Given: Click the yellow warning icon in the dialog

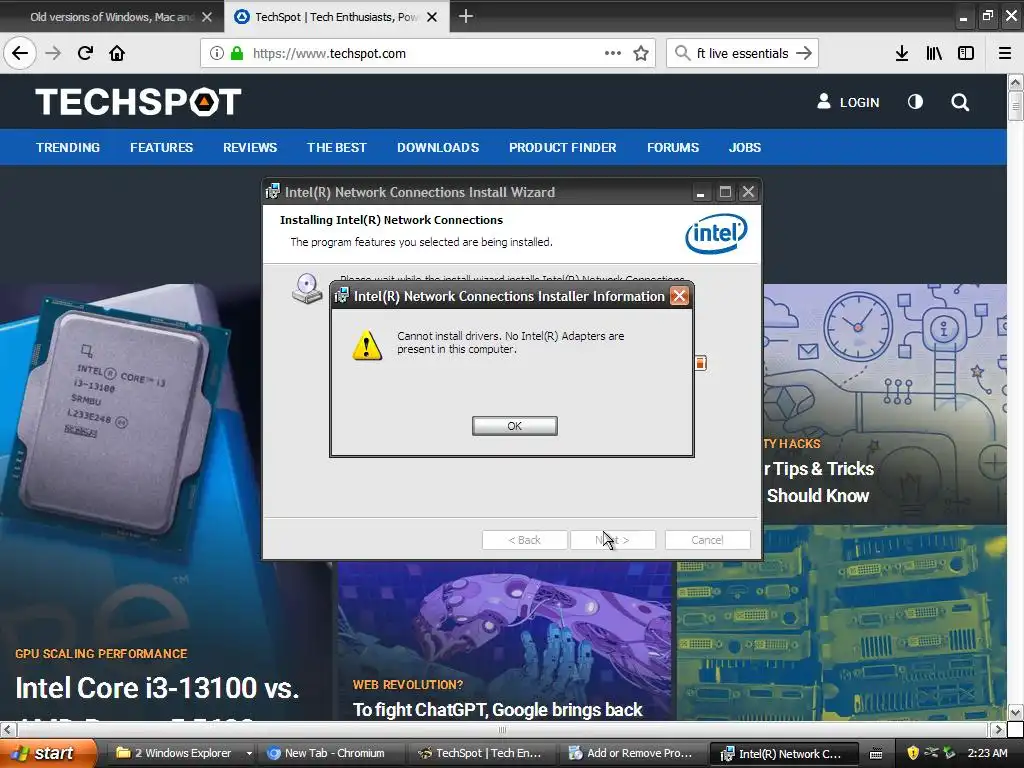Looking at the screenshot, I should coord(367,345).
